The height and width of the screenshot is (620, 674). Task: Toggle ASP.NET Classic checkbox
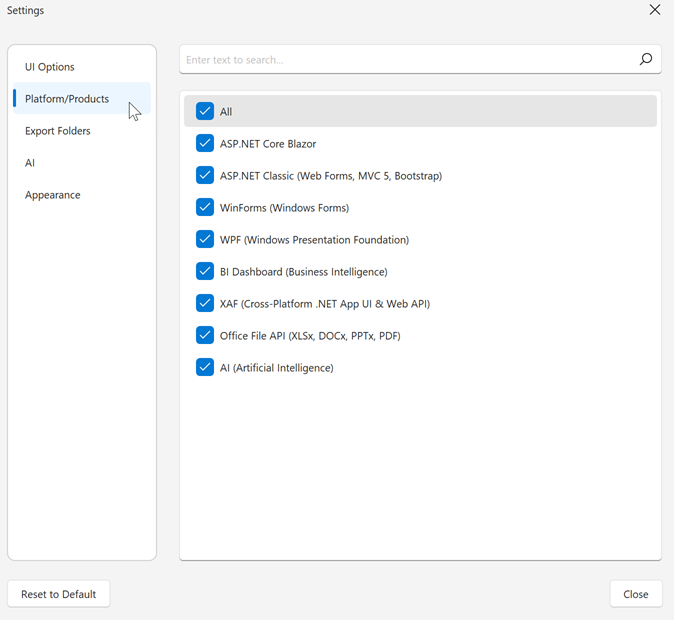(205, 175)
